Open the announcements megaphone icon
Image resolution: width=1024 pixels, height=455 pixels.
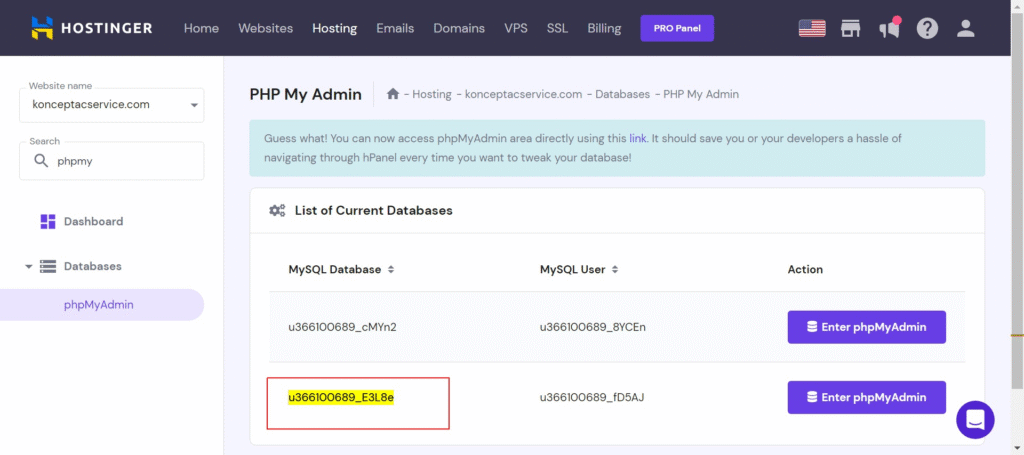tap(889, 28)
